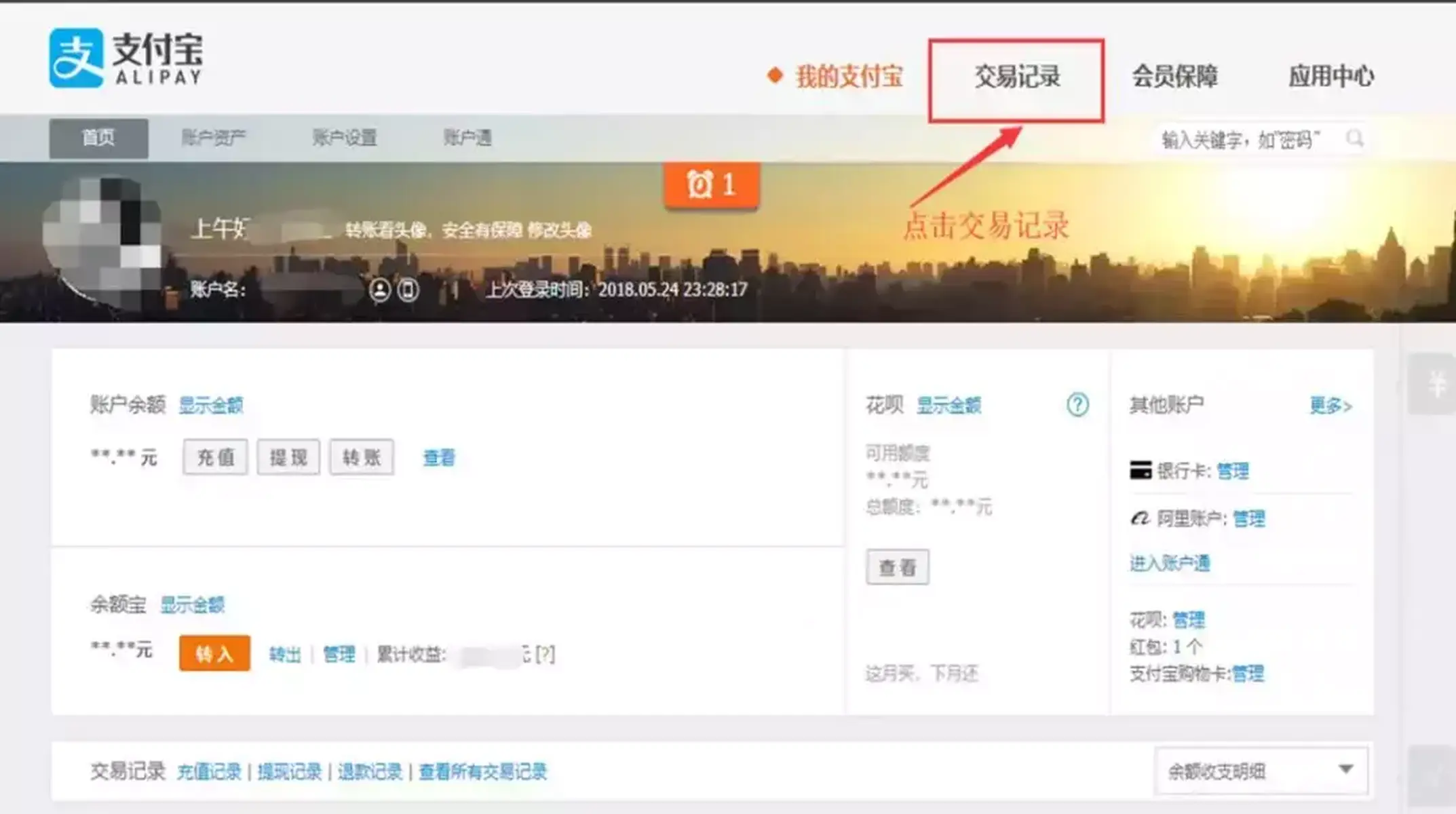Click the mobile phone verification icon beside 账户名
Screen dimensions: 1456x814
point(408,289)
